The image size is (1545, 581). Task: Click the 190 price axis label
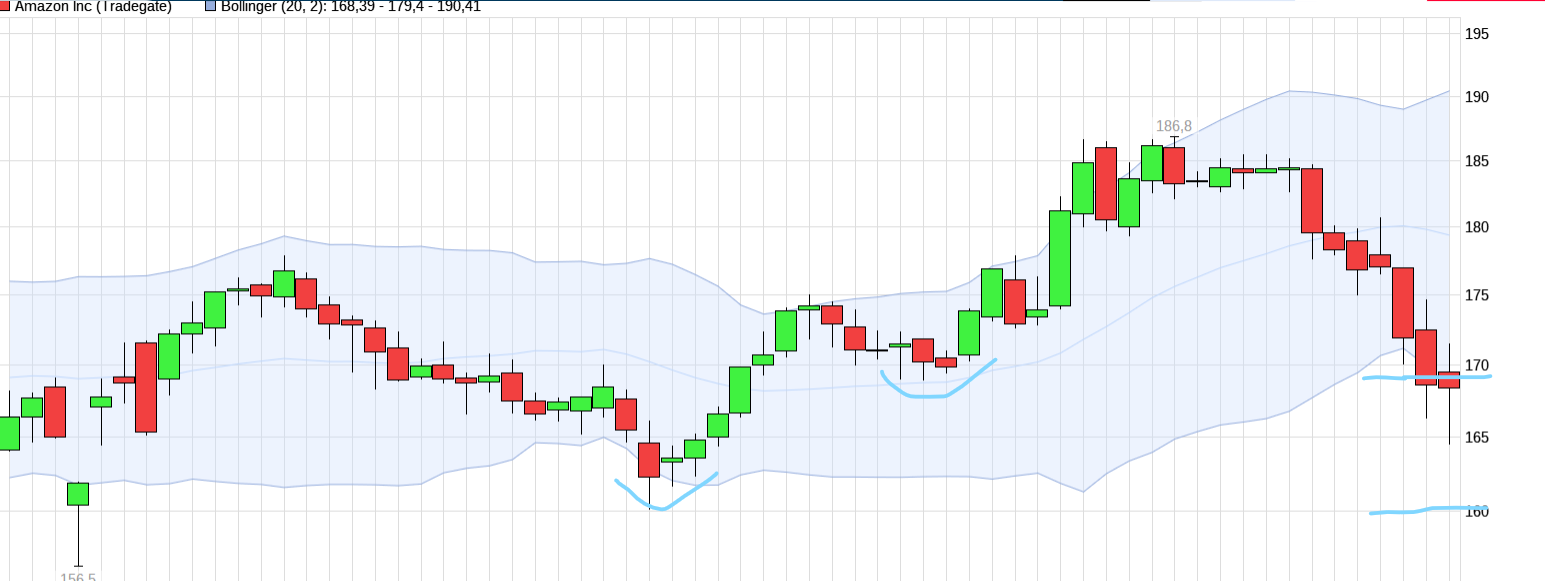(x=1477, y=97)
